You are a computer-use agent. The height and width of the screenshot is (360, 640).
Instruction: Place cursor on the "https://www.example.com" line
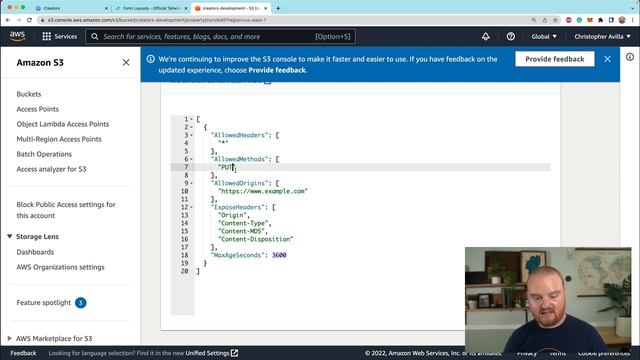(x=263, y=191)
